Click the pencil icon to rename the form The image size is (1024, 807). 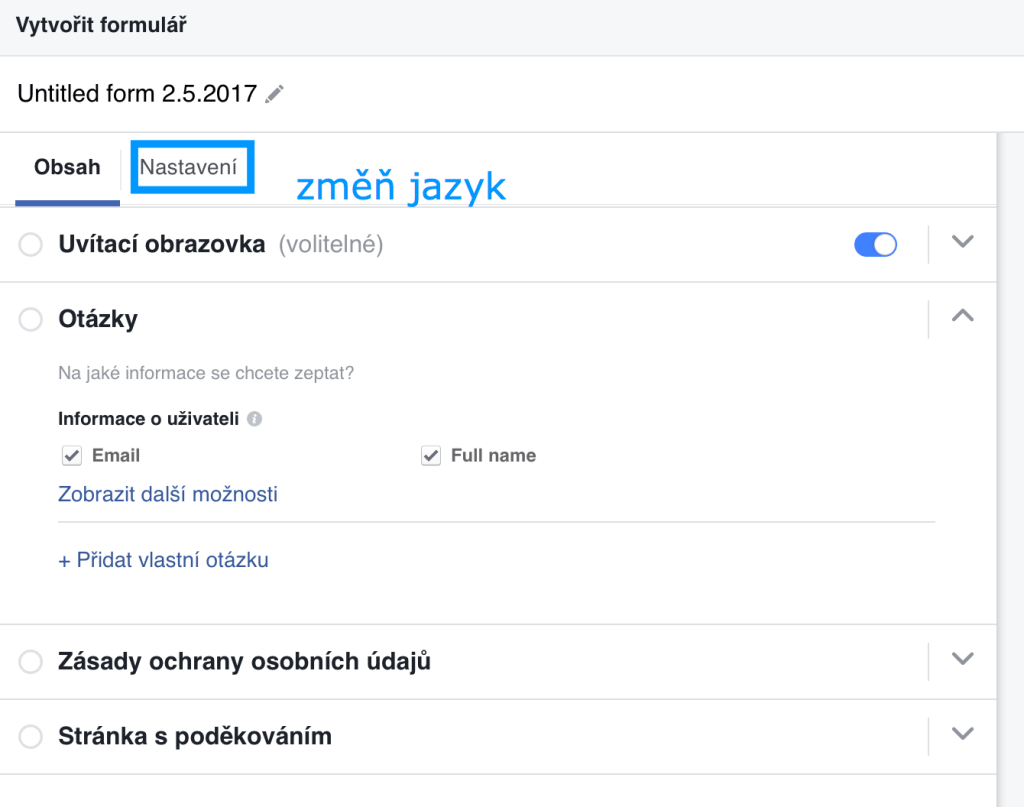tap(274, 93)
